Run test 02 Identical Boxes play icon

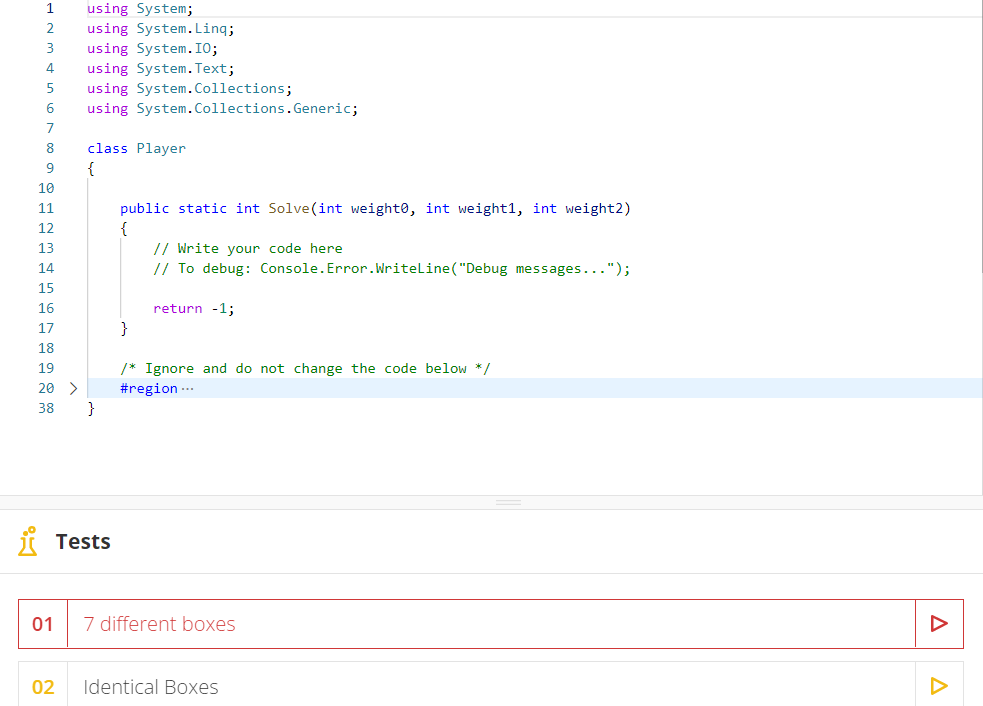click(938, 685)
